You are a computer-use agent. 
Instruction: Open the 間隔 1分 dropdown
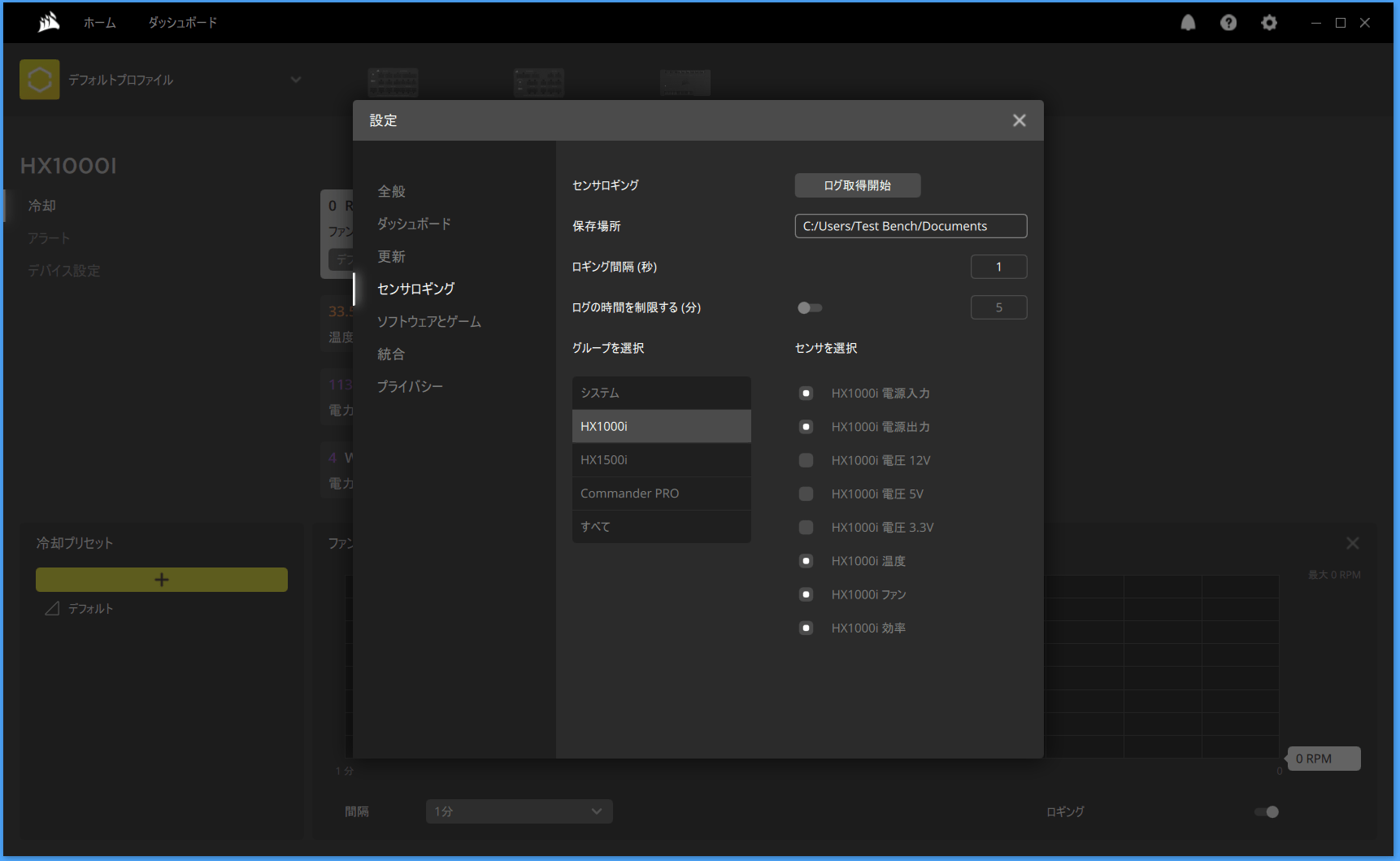click(520, 811)
